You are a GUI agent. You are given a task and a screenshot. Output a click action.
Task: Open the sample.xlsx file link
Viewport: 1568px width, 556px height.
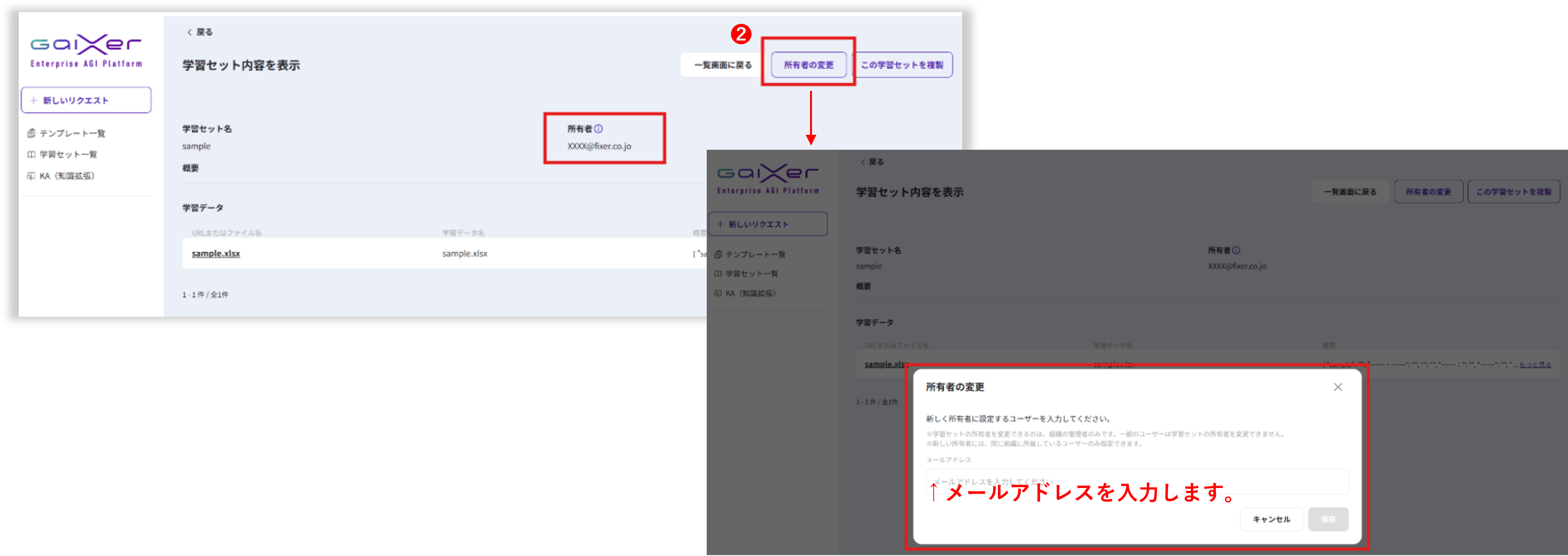(216, 254)
